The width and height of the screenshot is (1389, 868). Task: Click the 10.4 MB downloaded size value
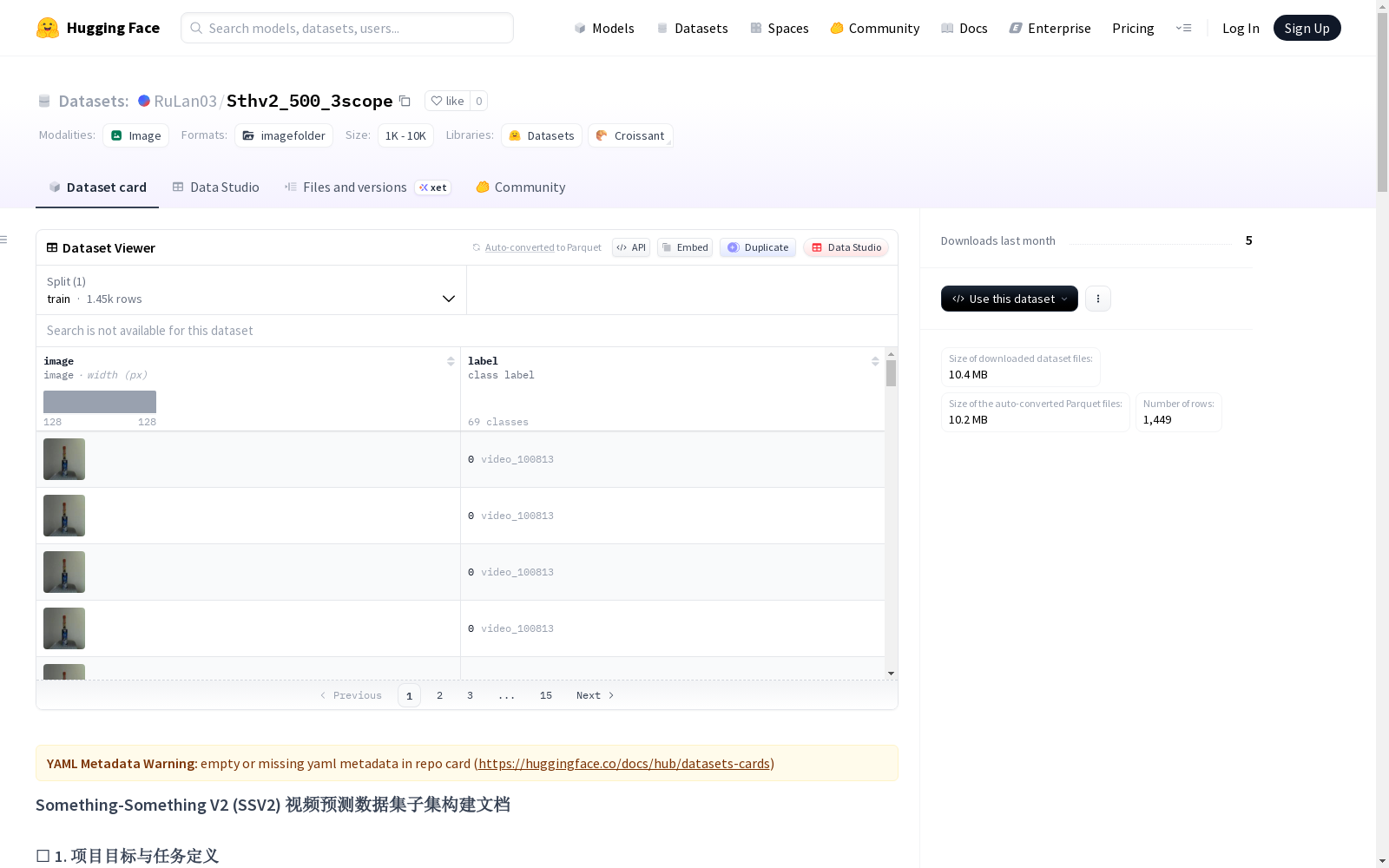pyautogui.click(x=968, y=374)
